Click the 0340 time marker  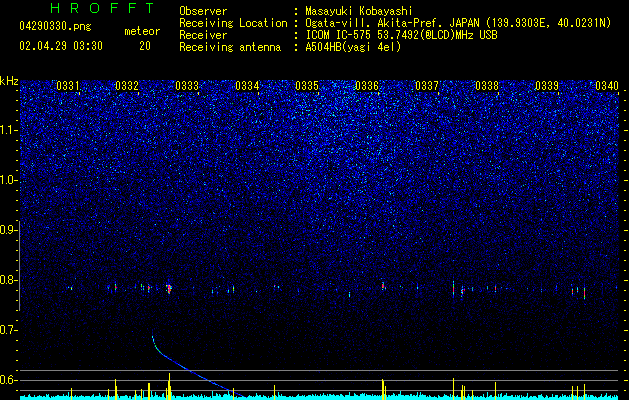coord(607,86)
